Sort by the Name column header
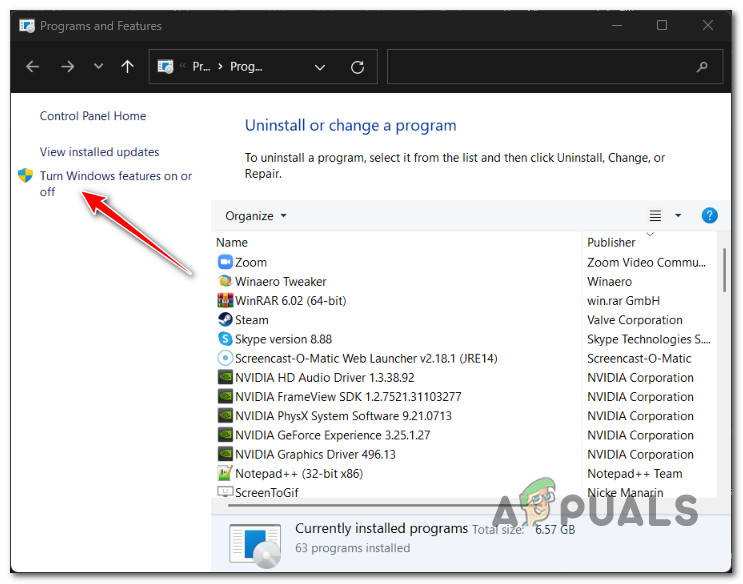The image size is (743, 584). (x=232, y=242)
